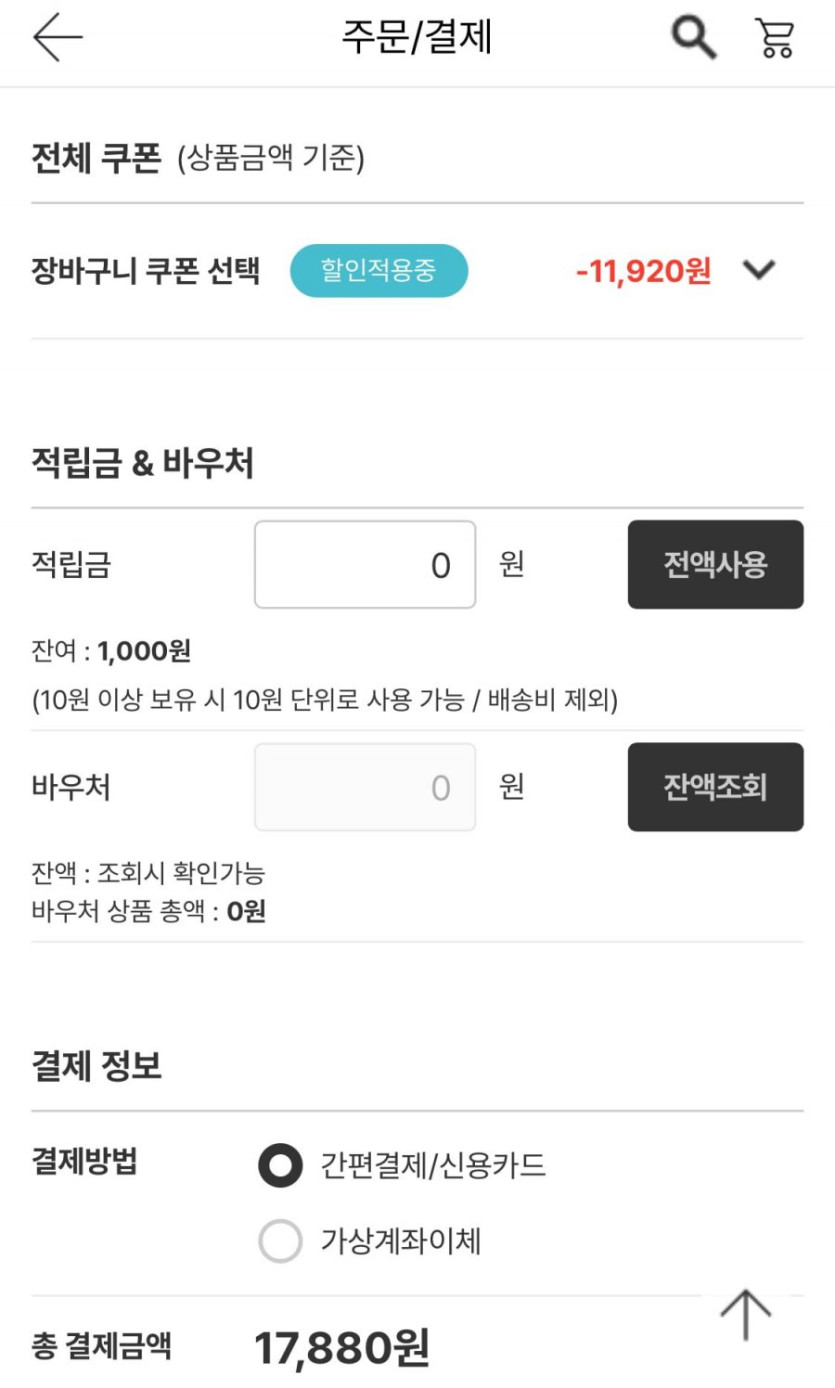Click the 장바구니 쿠폰 선택 row label
The width and height of the screenshot is (835, 1388).
pyautogui.click(x=146, y=271)
